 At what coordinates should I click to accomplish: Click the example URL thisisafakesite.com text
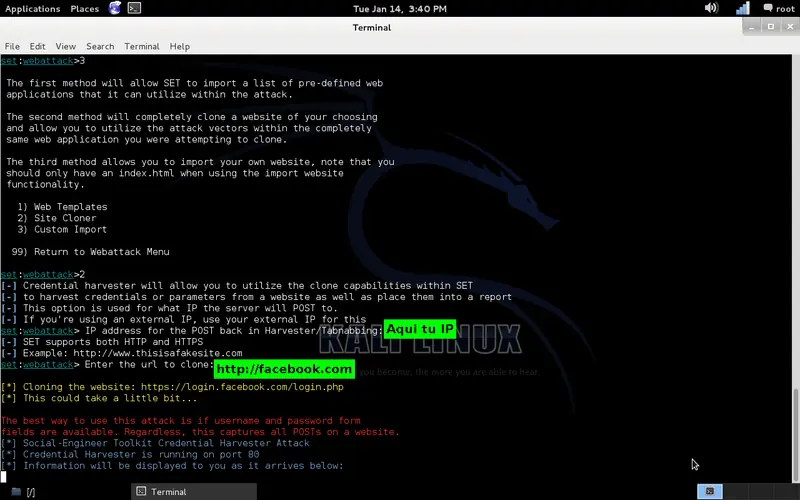158,353
